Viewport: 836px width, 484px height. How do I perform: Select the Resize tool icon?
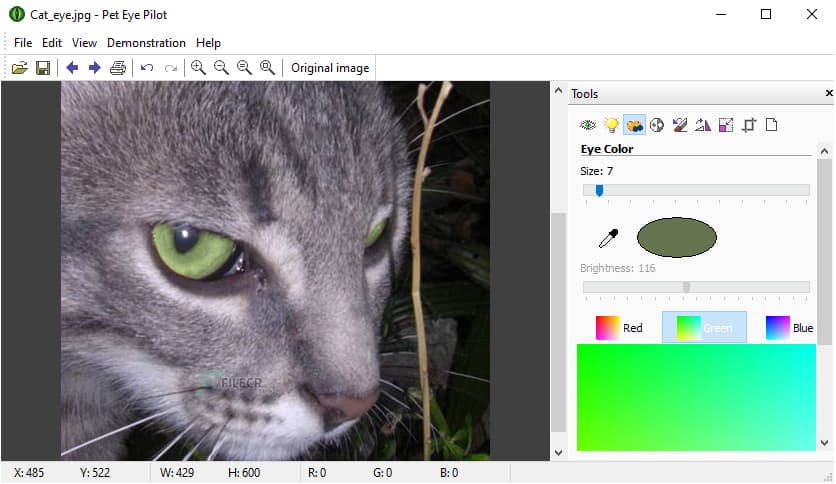point(726,125)
